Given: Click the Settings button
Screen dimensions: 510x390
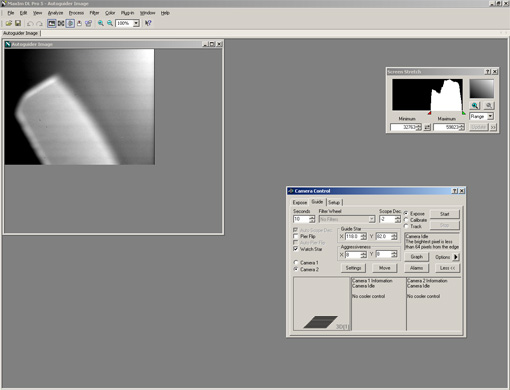Looking at the screenshot, I should 353,268.
